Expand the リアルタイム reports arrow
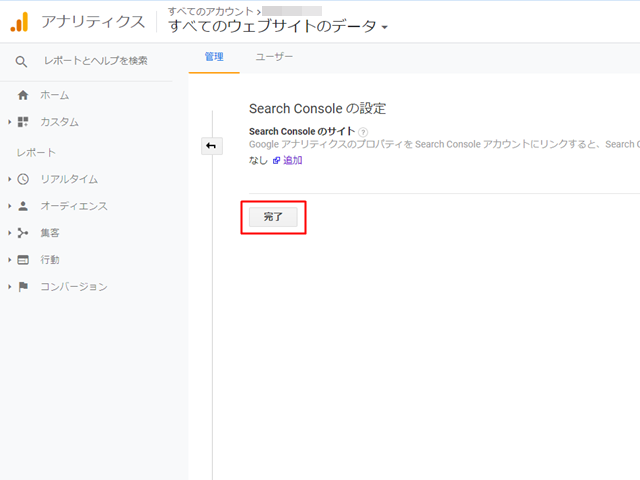The image size is (640, 480). 9,179
